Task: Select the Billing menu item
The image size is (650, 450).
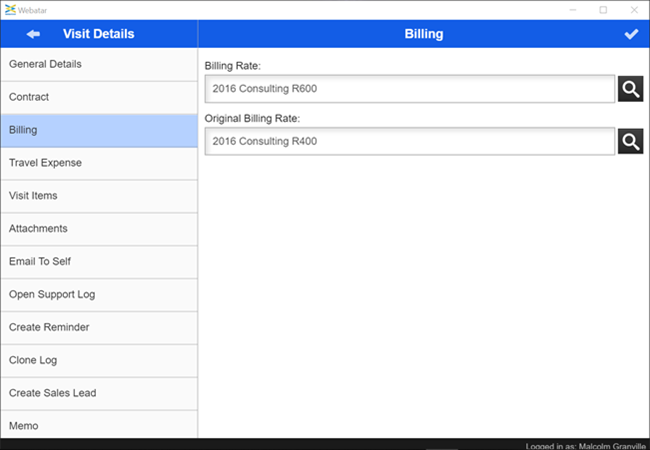Action: tap(99, 131)
